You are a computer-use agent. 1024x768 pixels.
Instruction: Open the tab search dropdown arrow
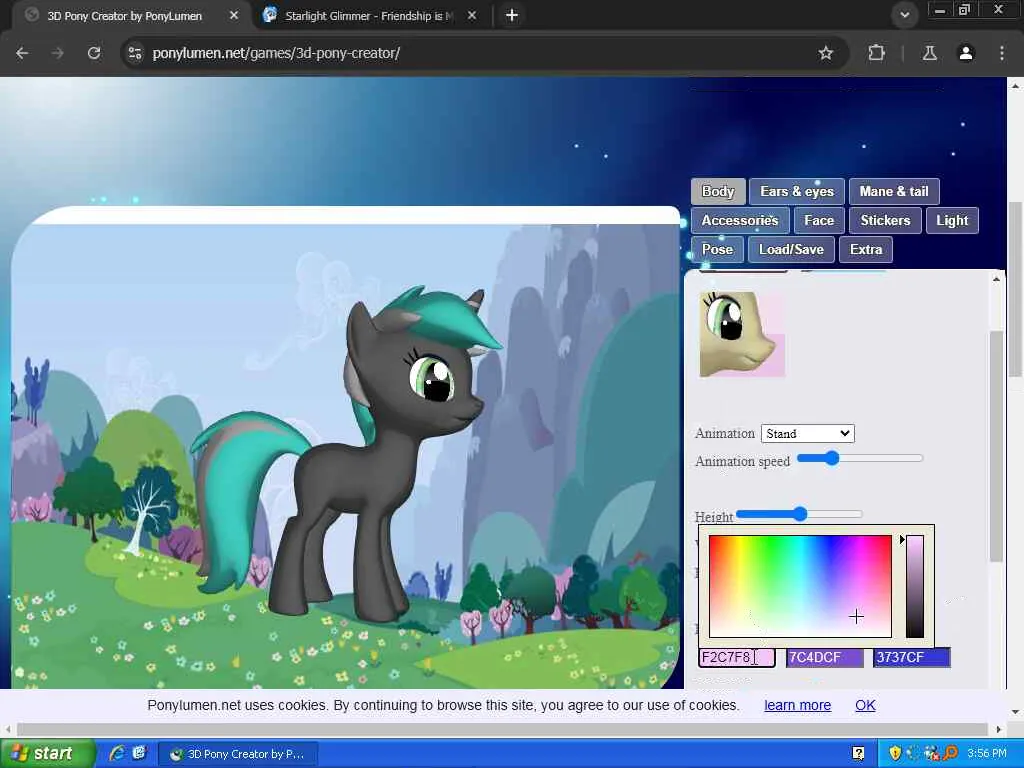(904, 15)
